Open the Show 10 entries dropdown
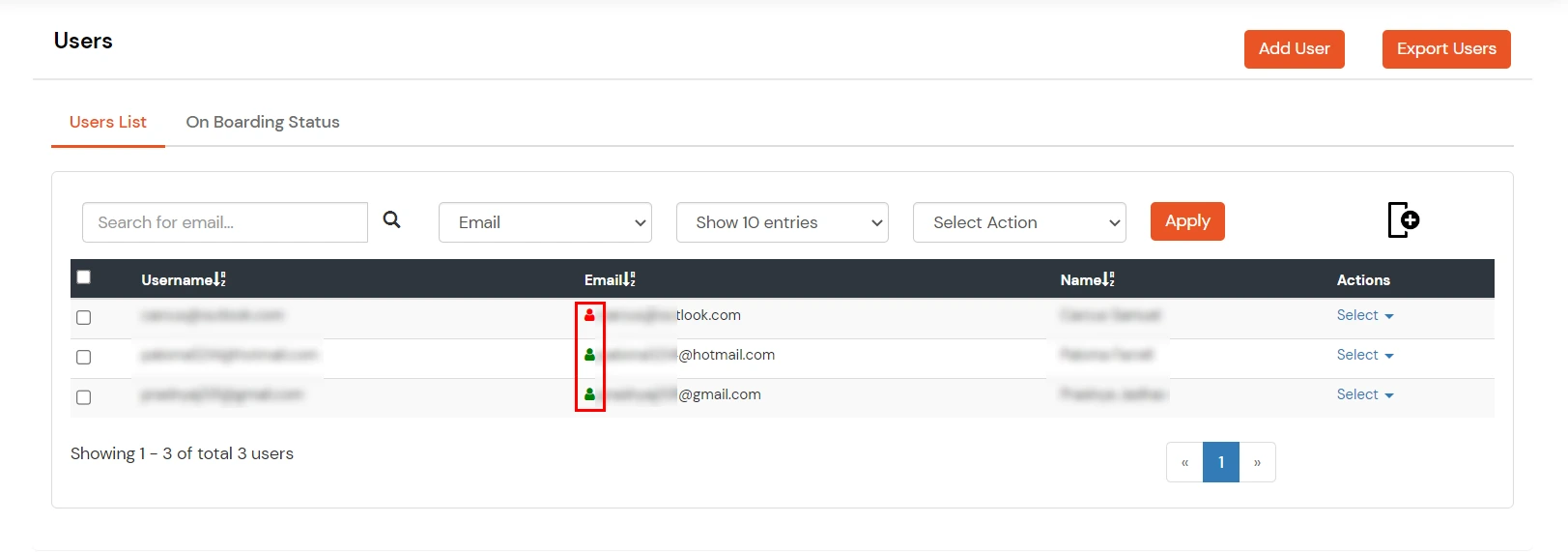 click(x=783, y=222)
